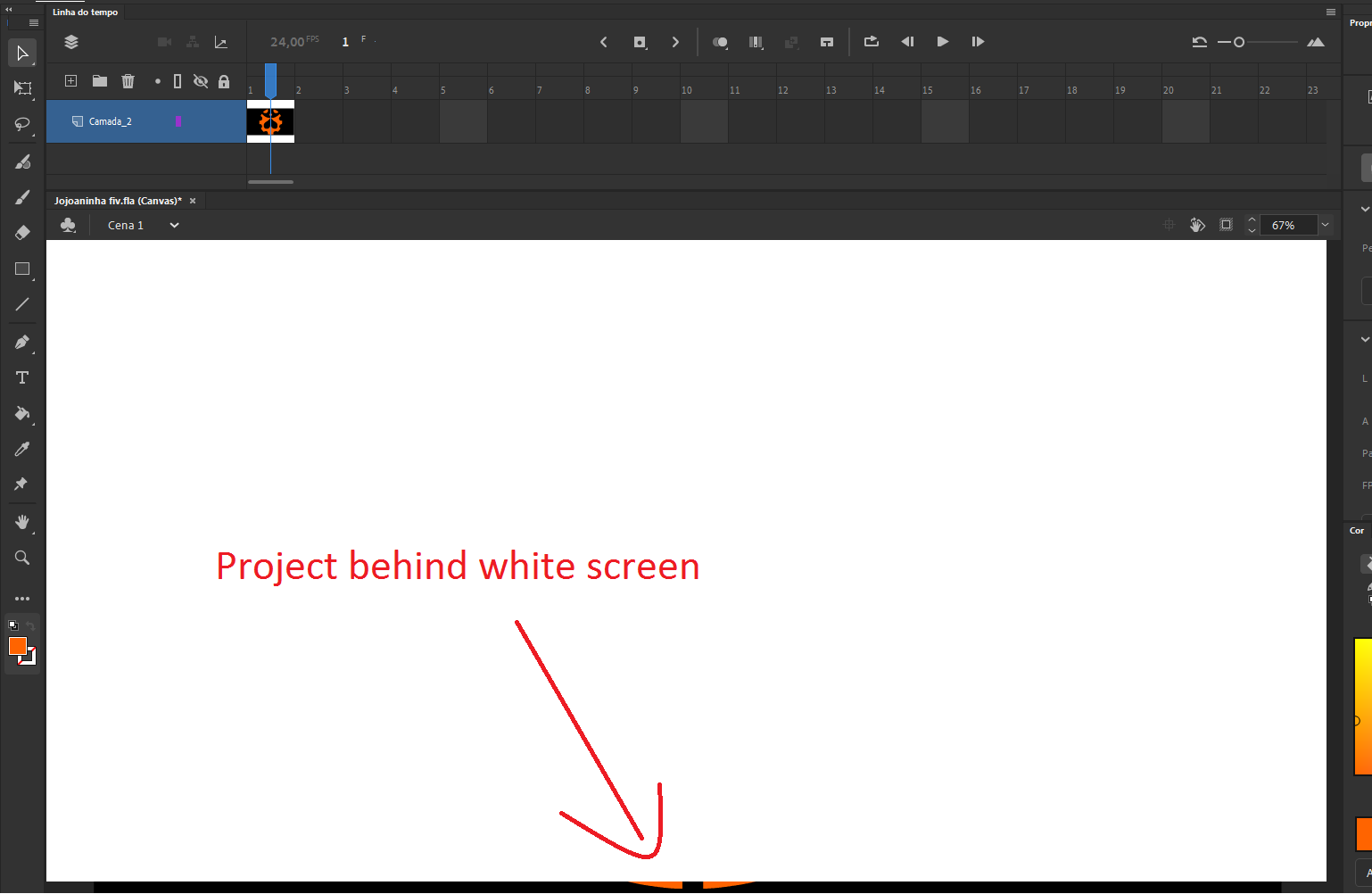1372x894 pixels.
Task: Choose the Text tool
Action: [x=22, y=377]
